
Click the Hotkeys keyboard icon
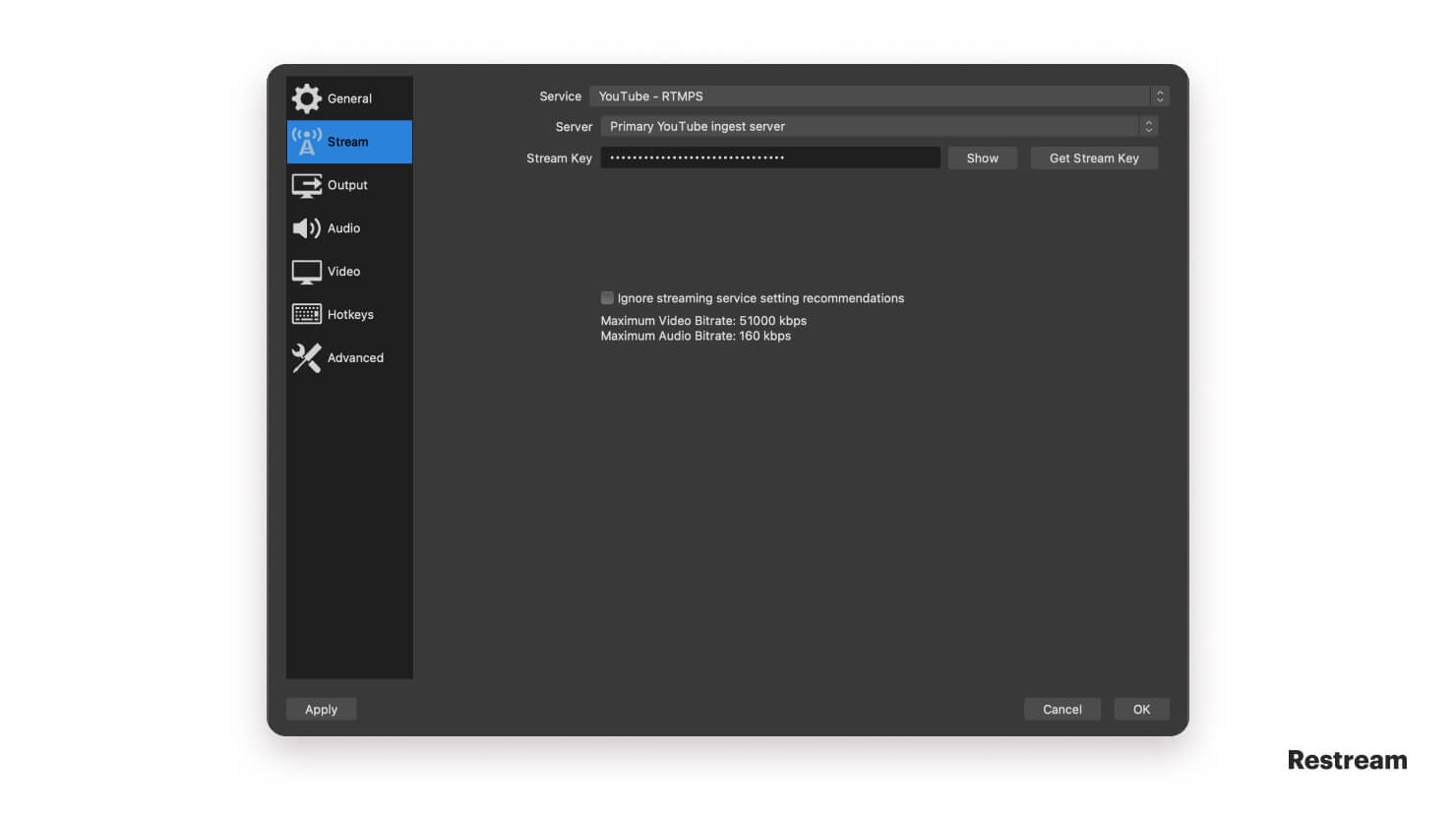click(306, 313)
